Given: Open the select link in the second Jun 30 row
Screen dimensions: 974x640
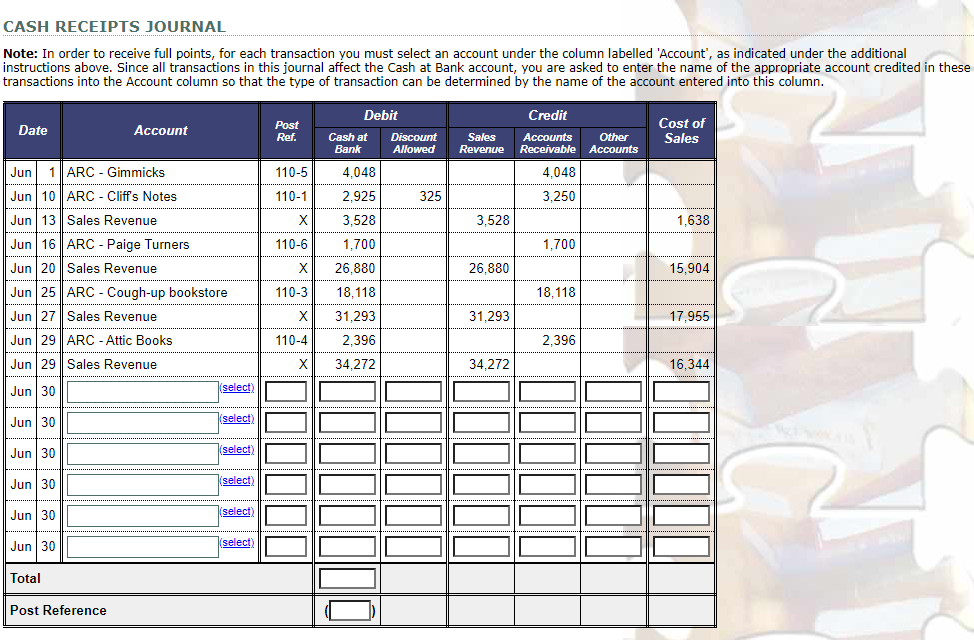Looking at the screenshot, I should (x=237, y=418).
